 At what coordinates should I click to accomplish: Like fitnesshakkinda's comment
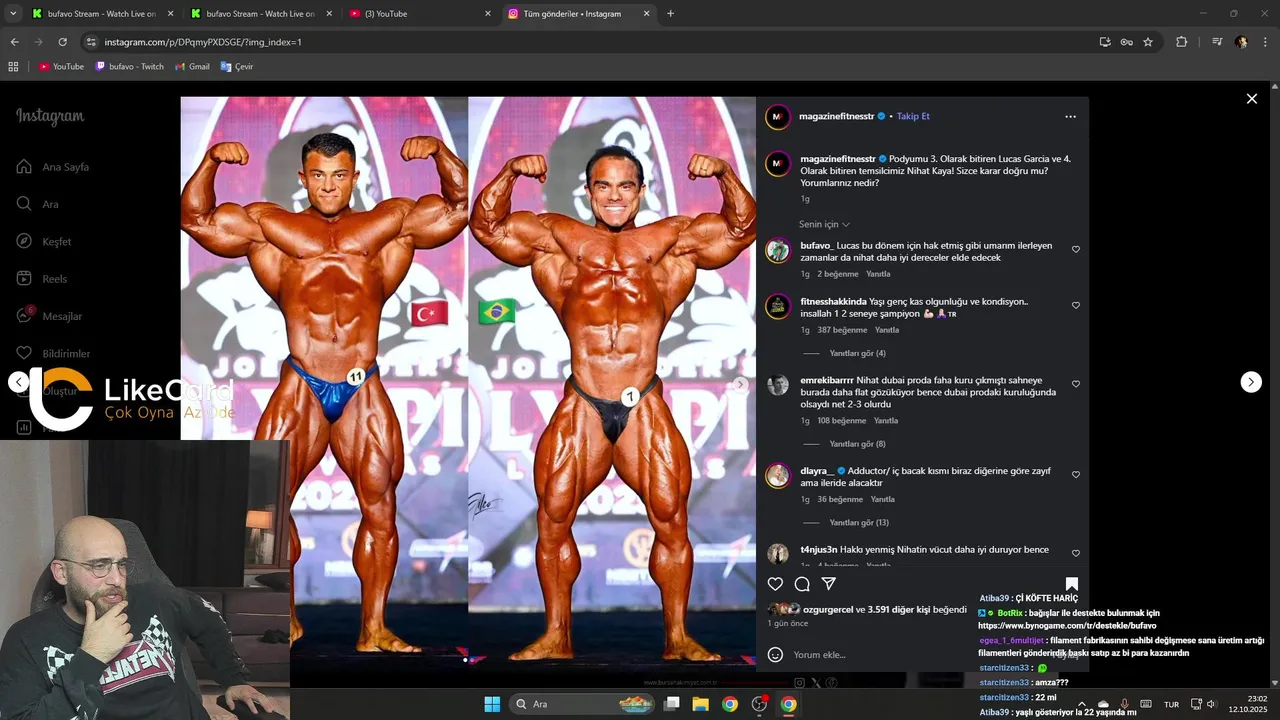pyautogui.click(x=1076, y=305)
